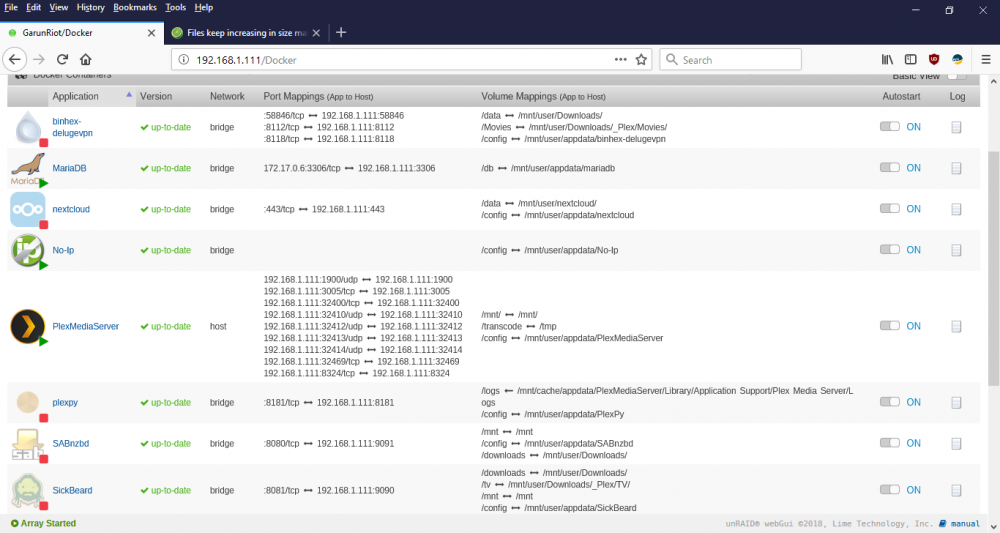Screen dimensions: 1000x533
Task: Open the nextcloud application link
Action: [71, 209]
